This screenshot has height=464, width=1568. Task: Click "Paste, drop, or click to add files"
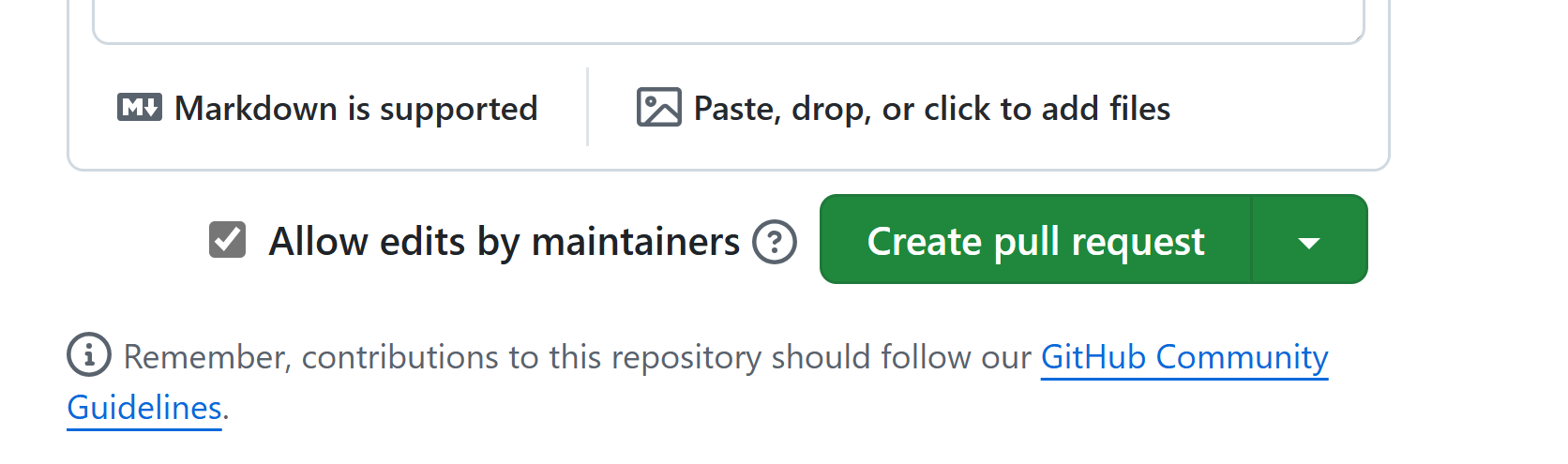[931, 109]
